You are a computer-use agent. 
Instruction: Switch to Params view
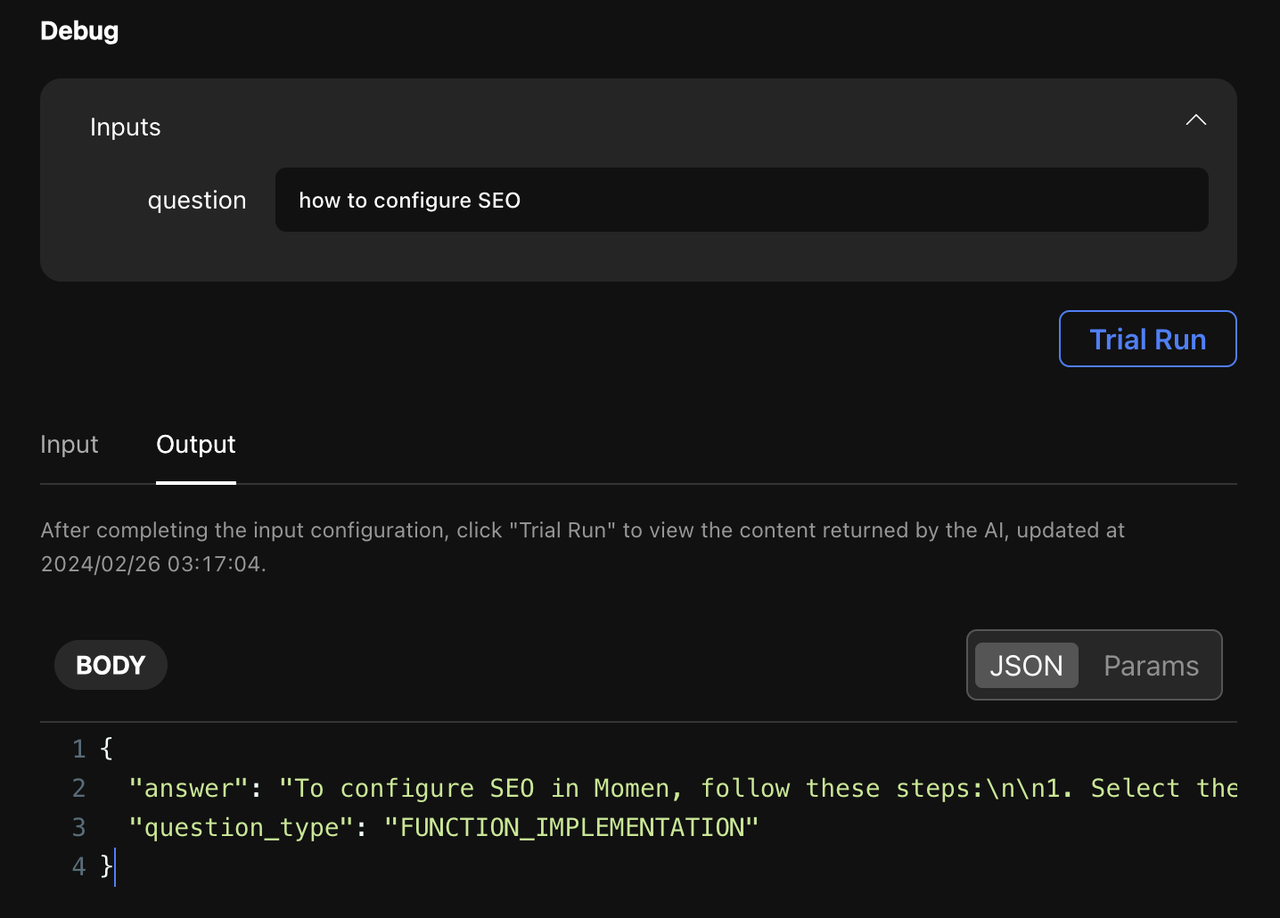(1151, 666)
